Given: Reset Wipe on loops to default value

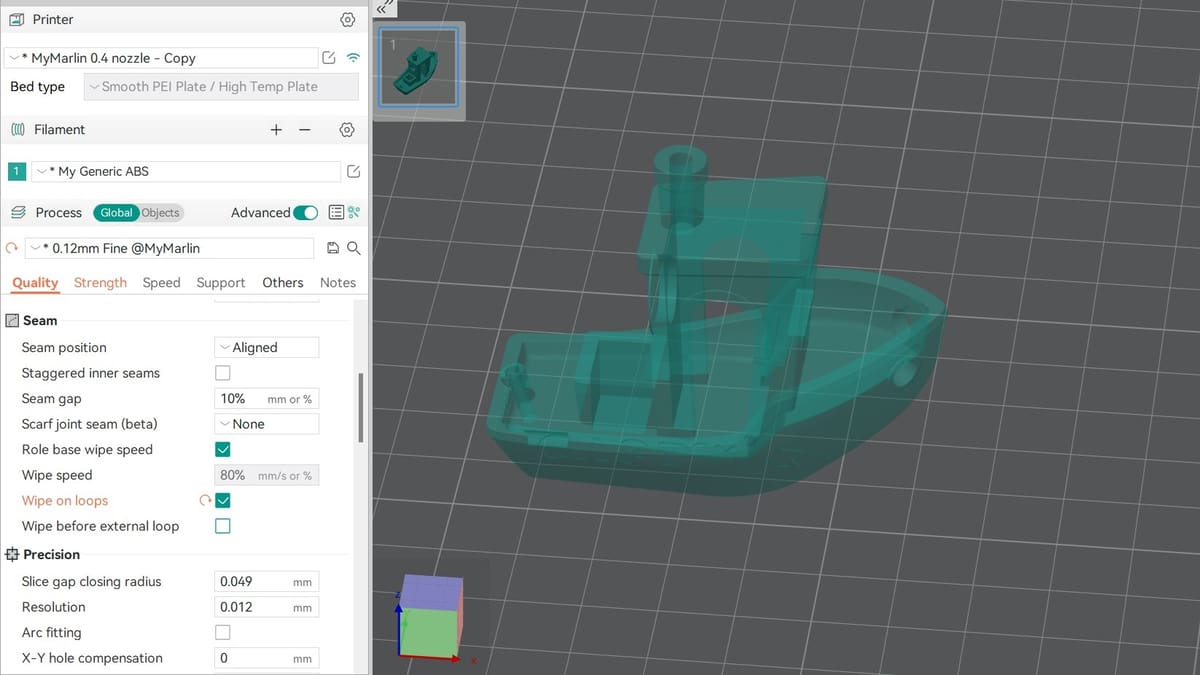Looking at the screenshot, I should point(206,501).
